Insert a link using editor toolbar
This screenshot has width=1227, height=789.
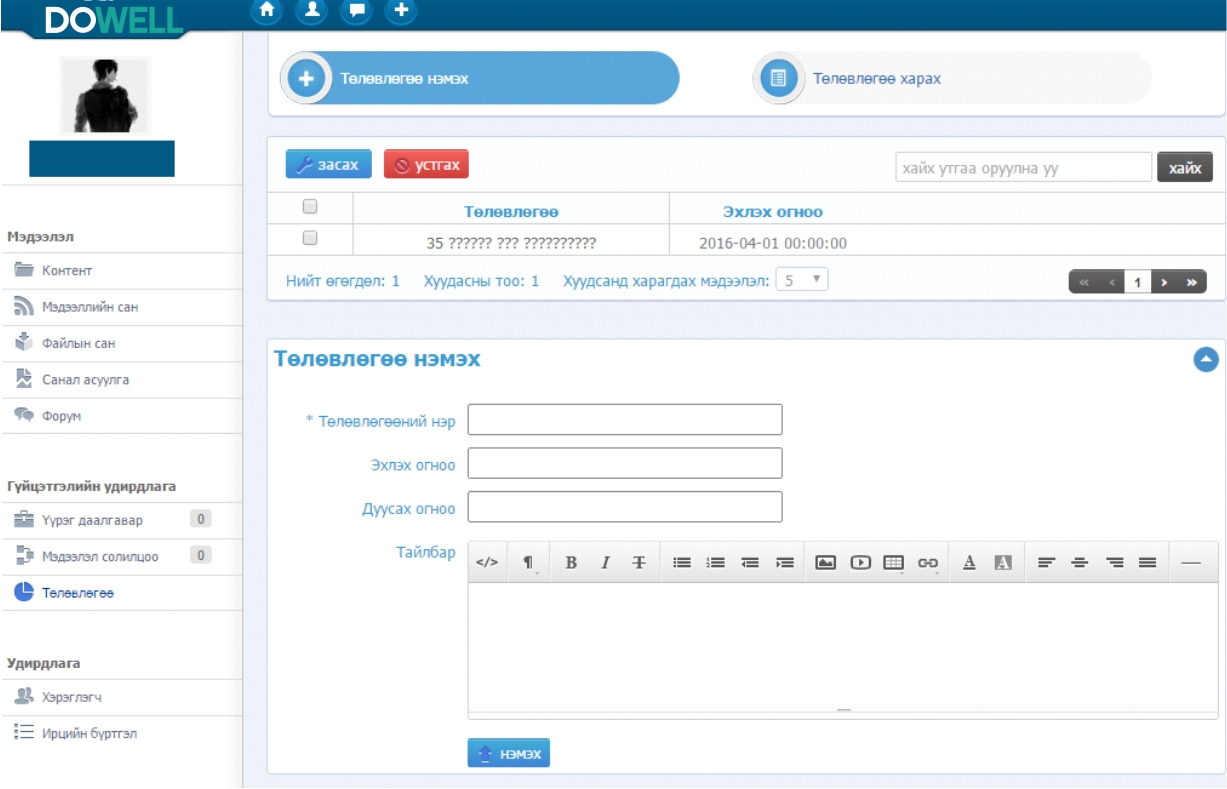pyautogui.click(x=928, y=563)
